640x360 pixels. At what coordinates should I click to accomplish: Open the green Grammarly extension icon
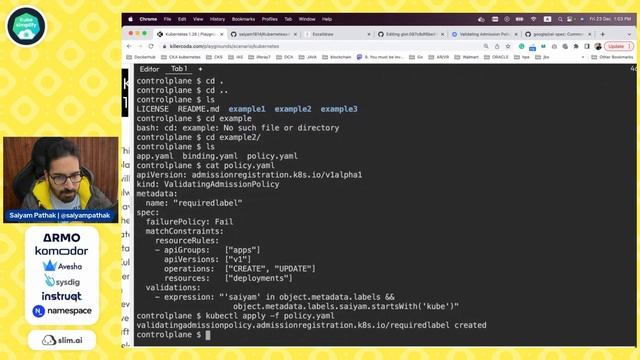pos(521,46)
